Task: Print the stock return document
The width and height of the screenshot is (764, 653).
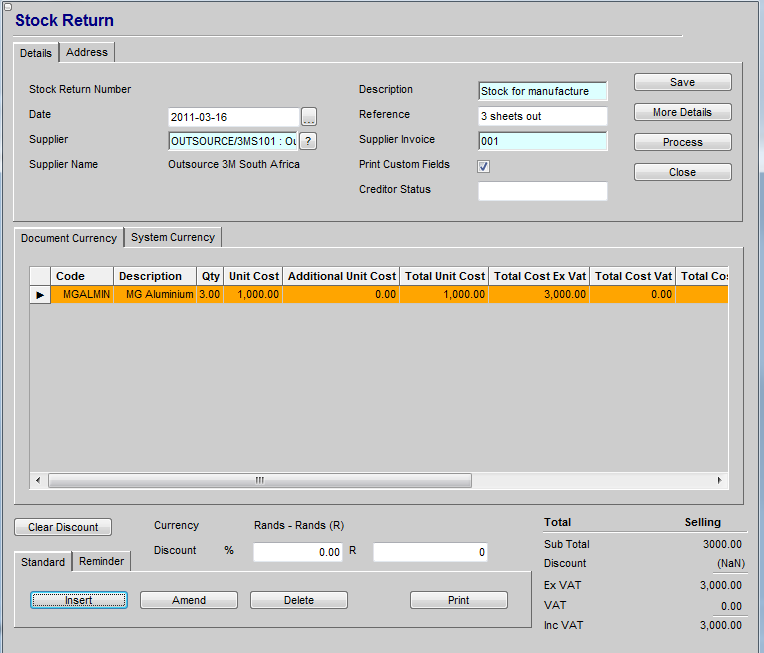Action: tap(459, 600)
